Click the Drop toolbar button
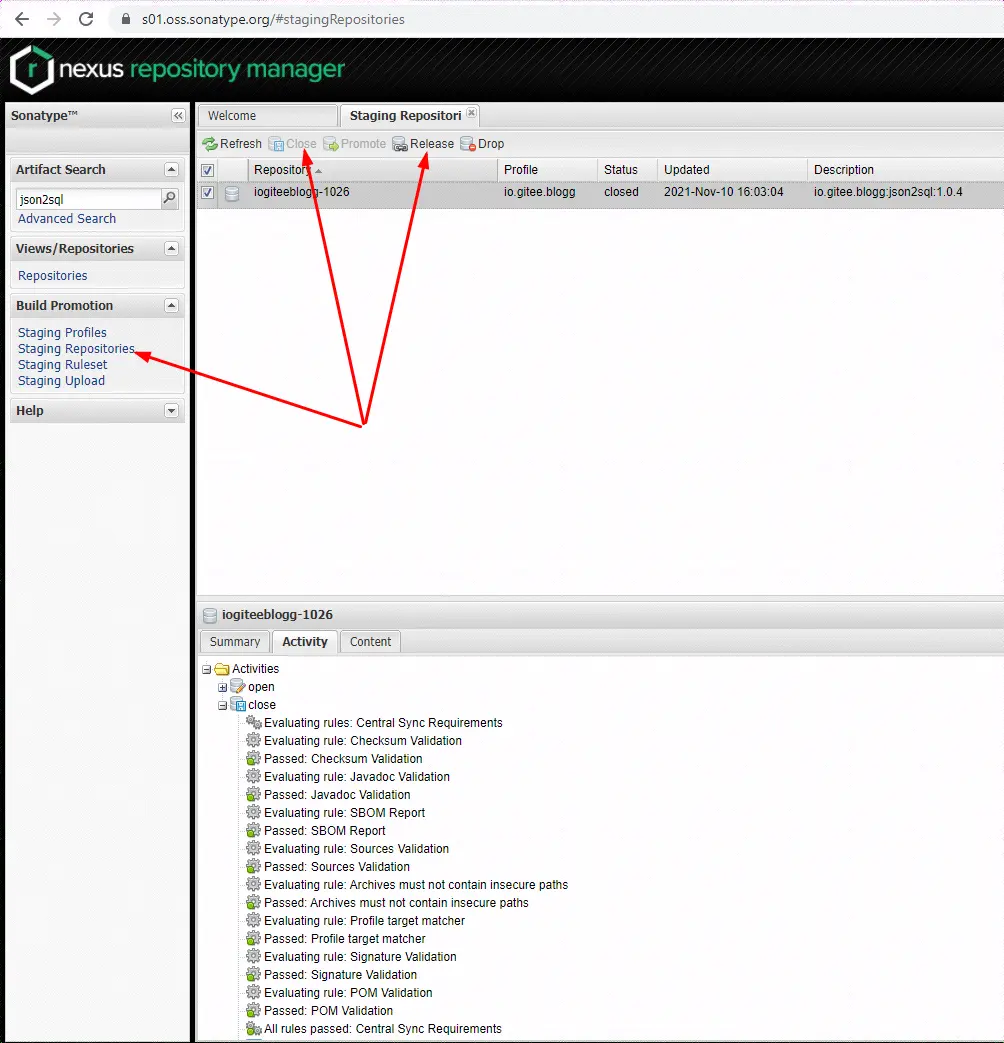Screen dimensions: 1004x1043 pyautogui.click(x=482, y=144)
